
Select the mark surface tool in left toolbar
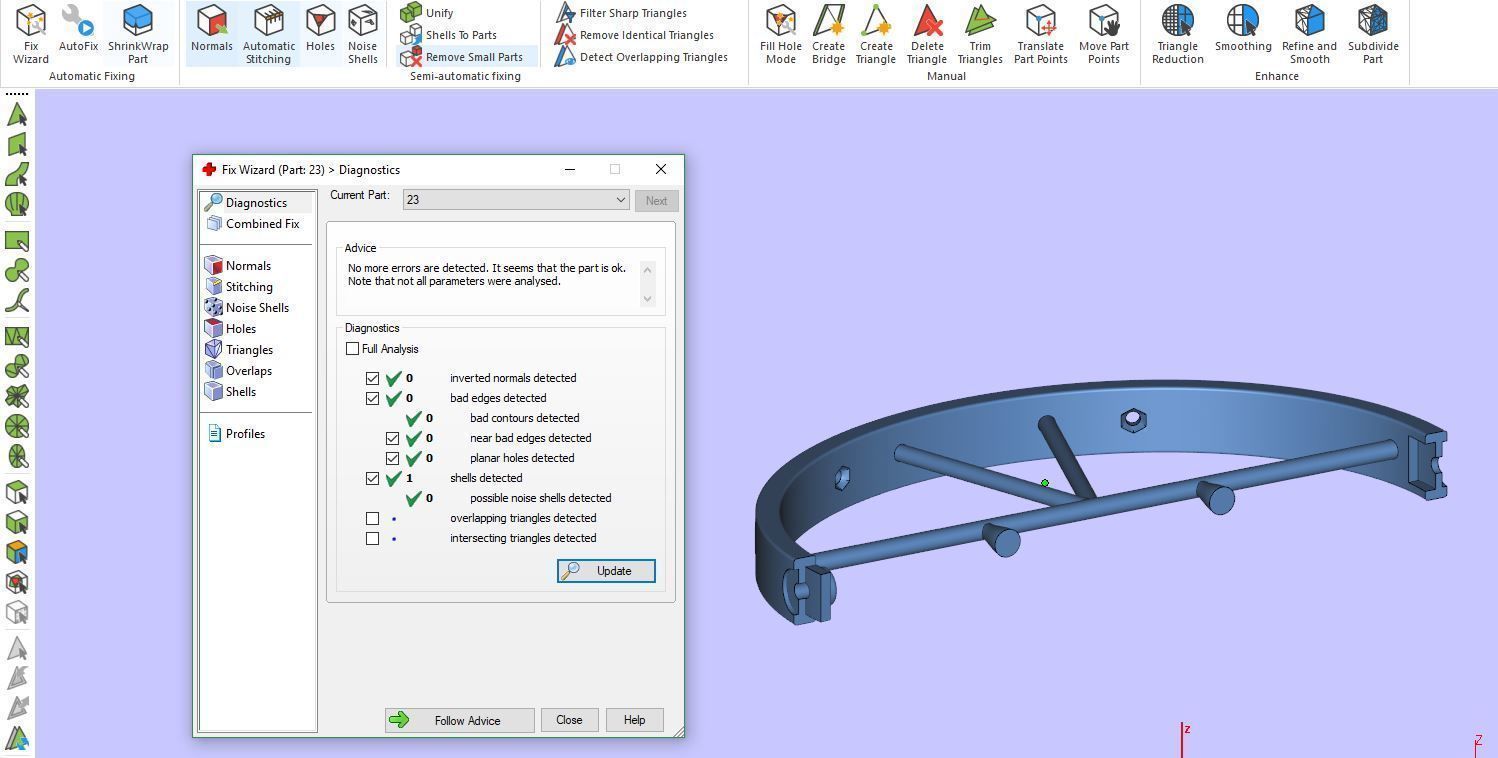point(17,175)
